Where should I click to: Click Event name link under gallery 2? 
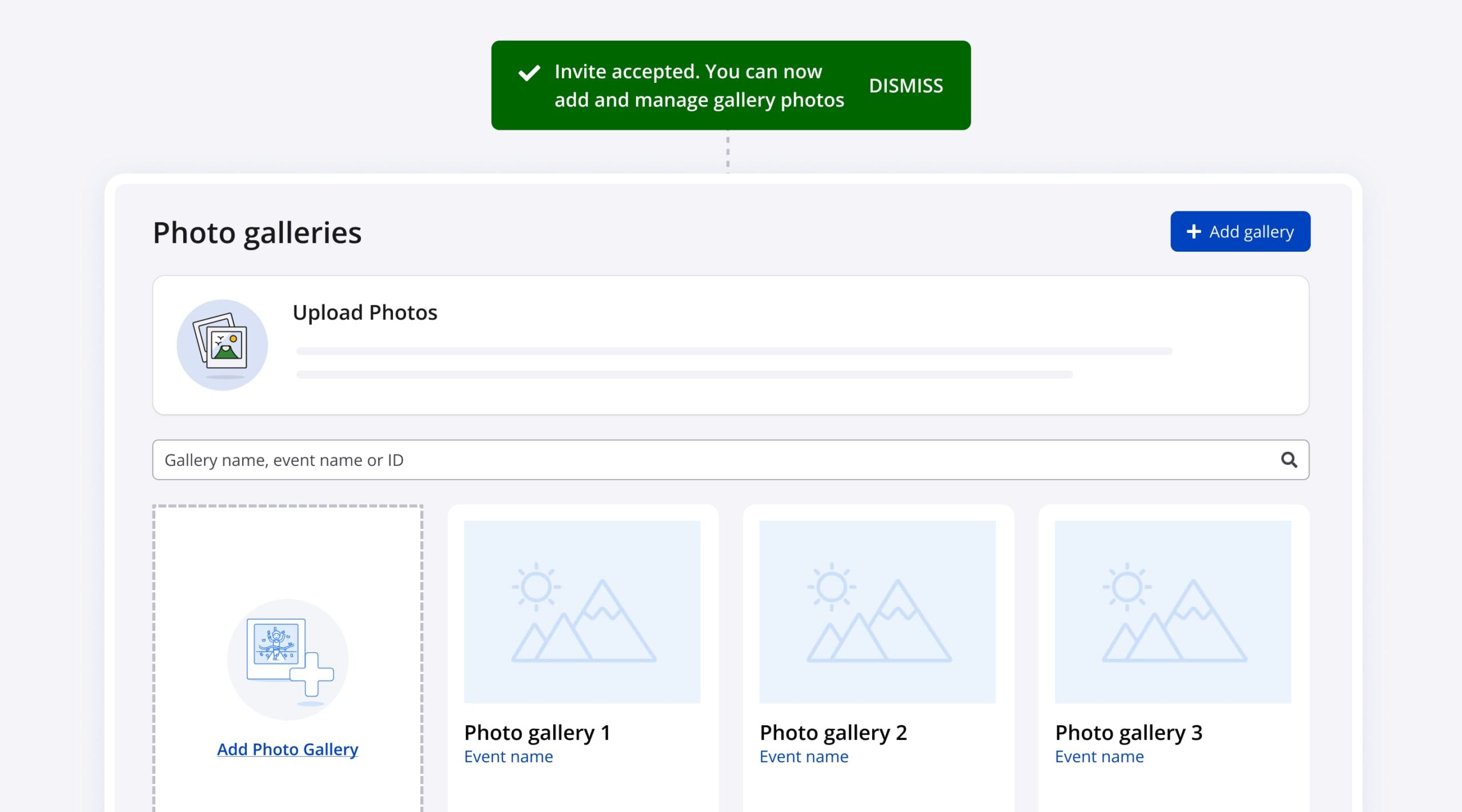tap(804, 757)
